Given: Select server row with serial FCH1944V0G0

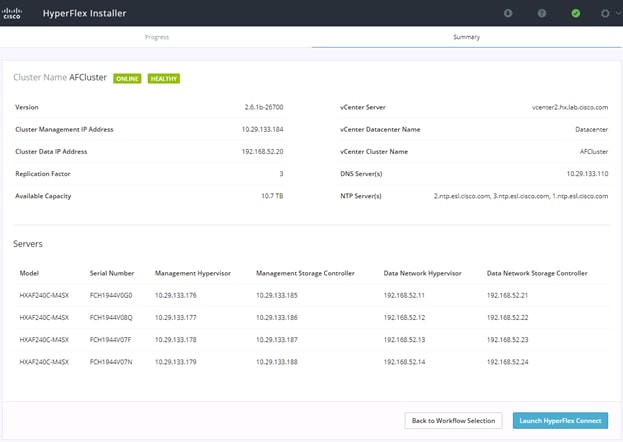Looking at the screenshot, I should point(312,295).
